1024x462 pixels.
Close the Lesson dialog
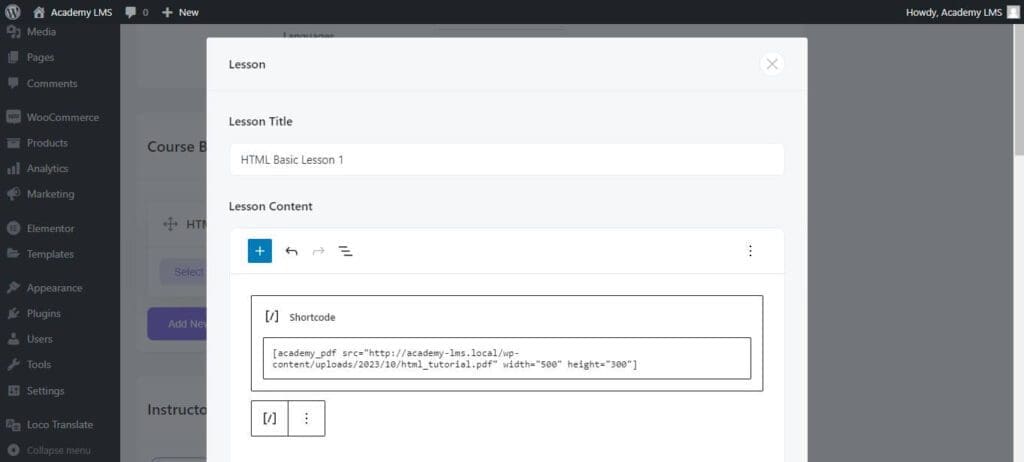(x=772, y=64)
